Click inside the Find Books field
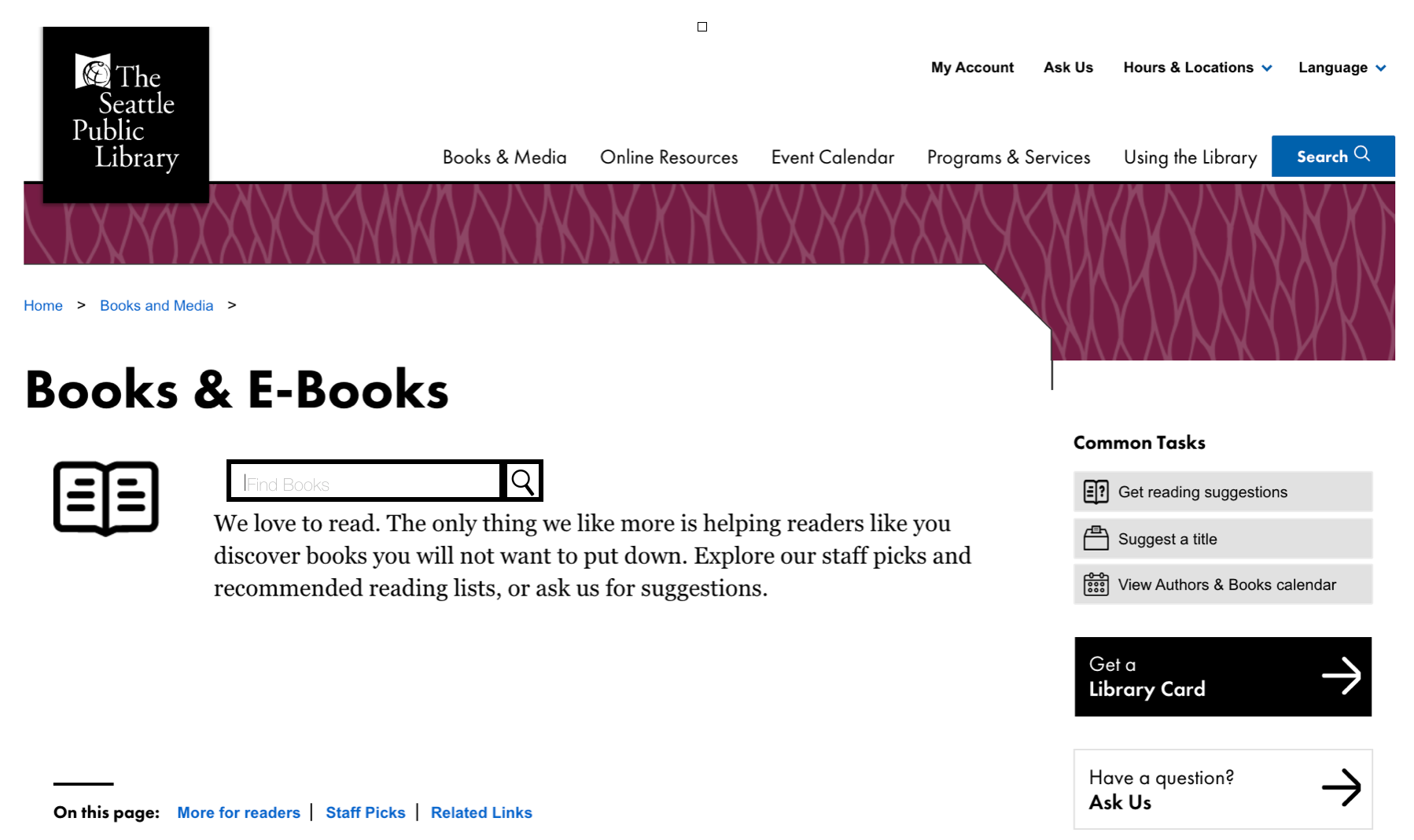This screenshot has width=1414, height=840. coord(366,481)
